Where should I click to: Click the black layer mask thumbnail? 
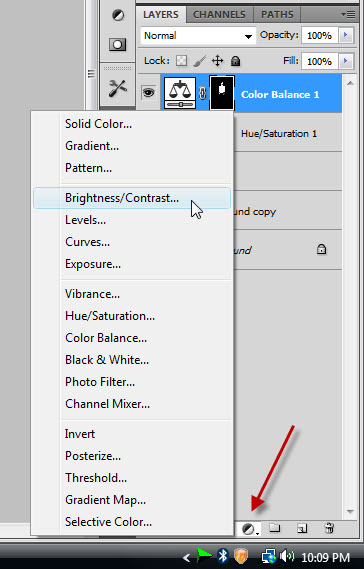click(x=222, y=93)
